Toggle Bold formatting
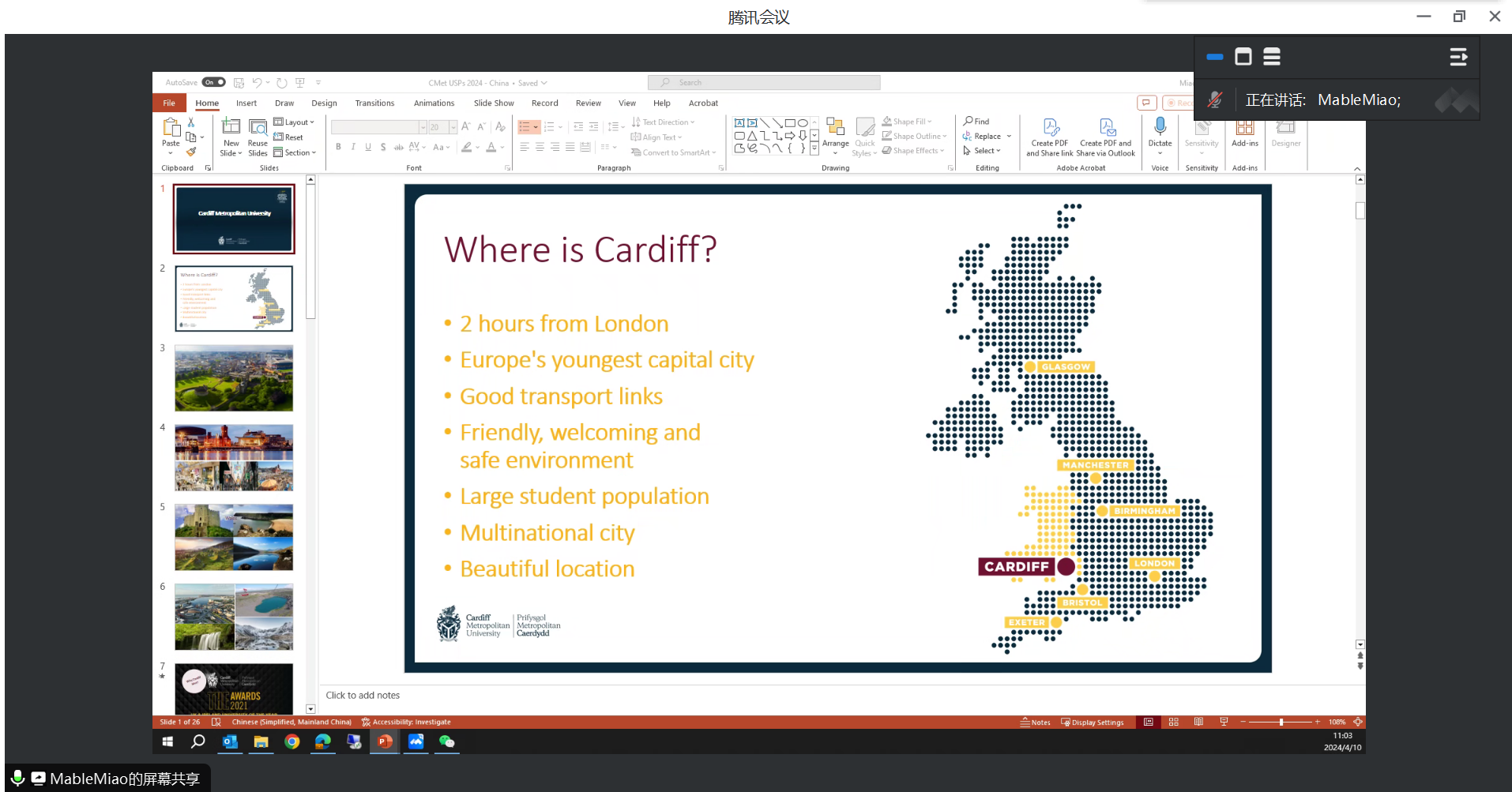Image resolution: width=1512 pixels, height=792 pixels. pyautogui.click(x=338, y=147)
